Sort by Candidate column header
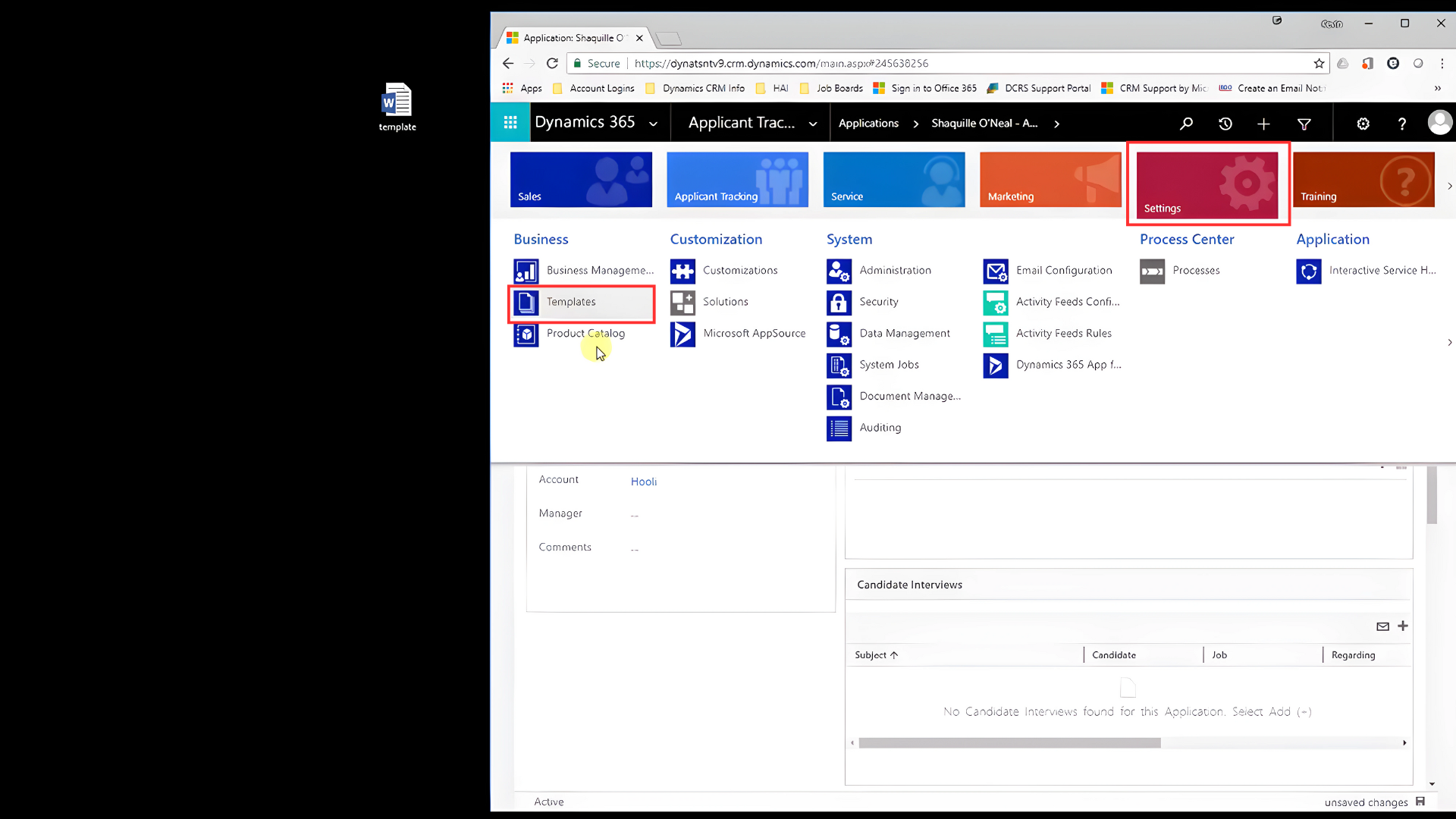 (x=1114, y=655)
